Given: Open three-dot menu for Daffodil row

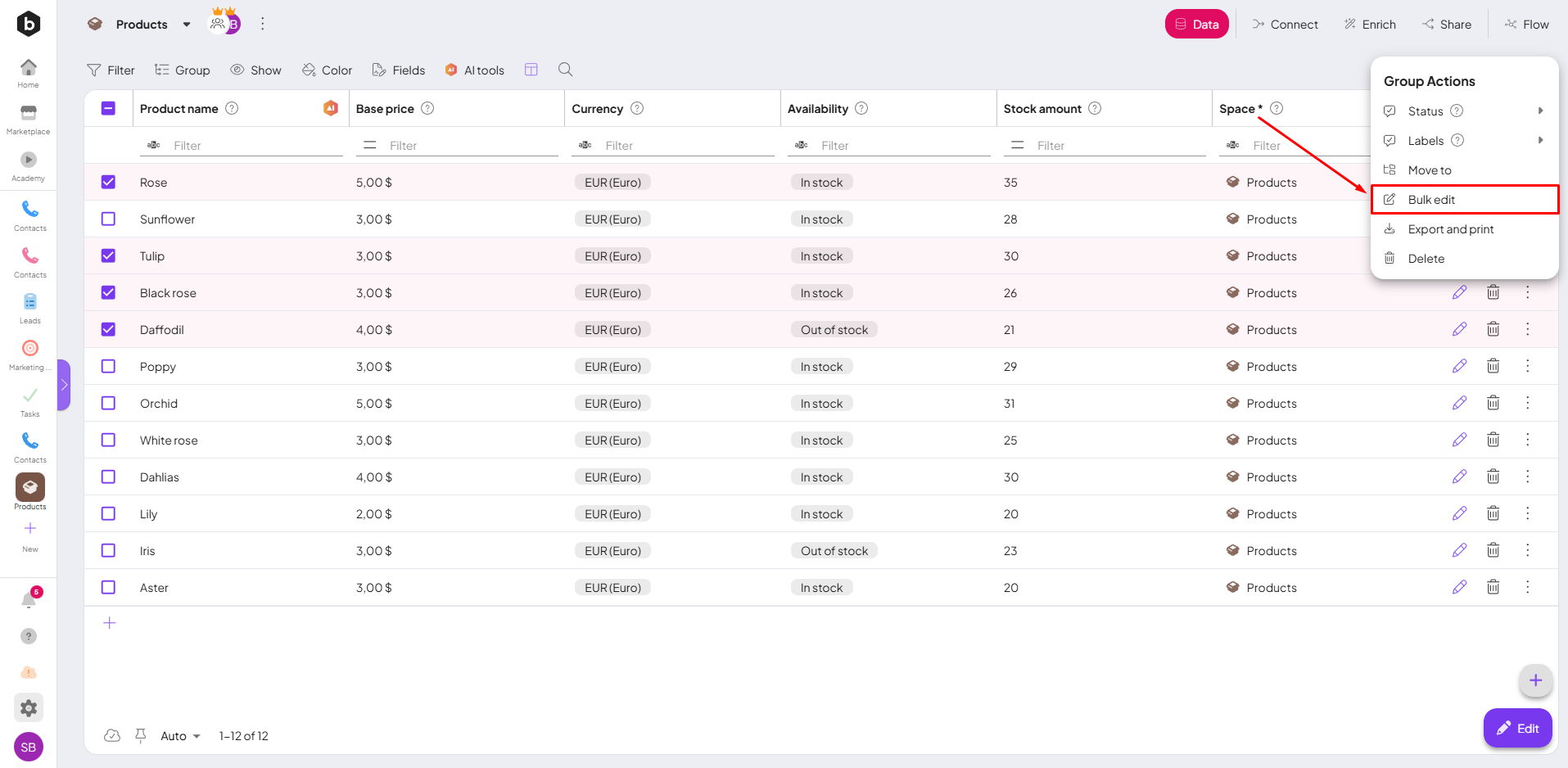Looking at the screenshot, I should [x=1527, y=329].
